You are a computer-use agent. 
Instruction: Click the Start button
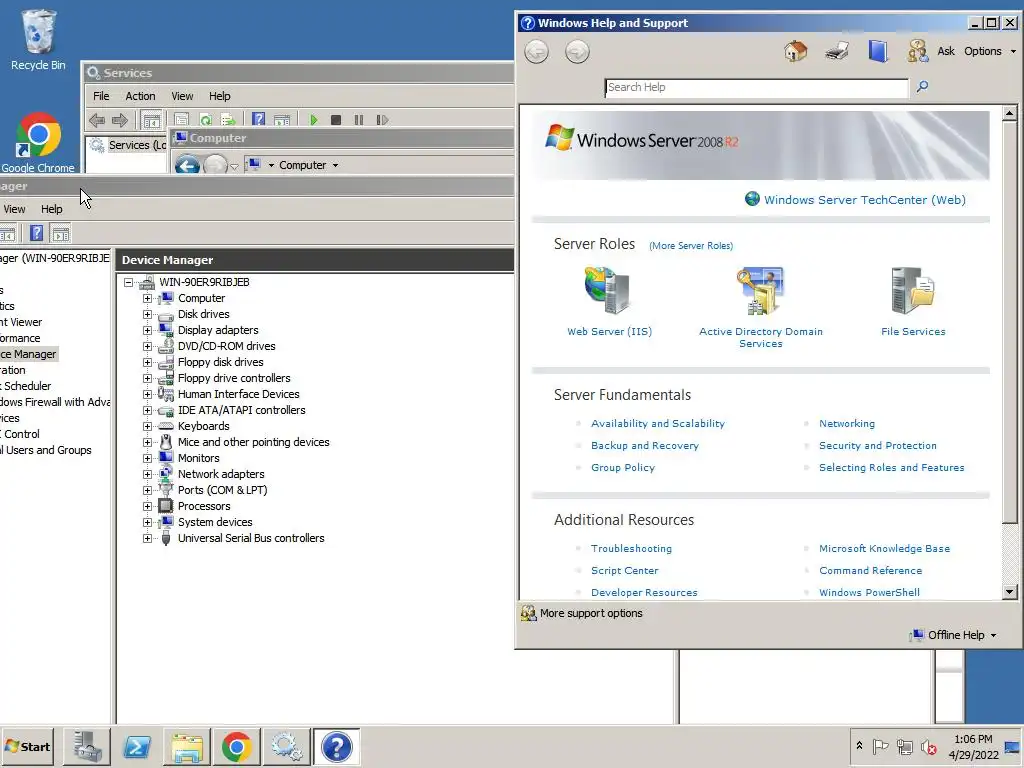(x=28, y=746)
